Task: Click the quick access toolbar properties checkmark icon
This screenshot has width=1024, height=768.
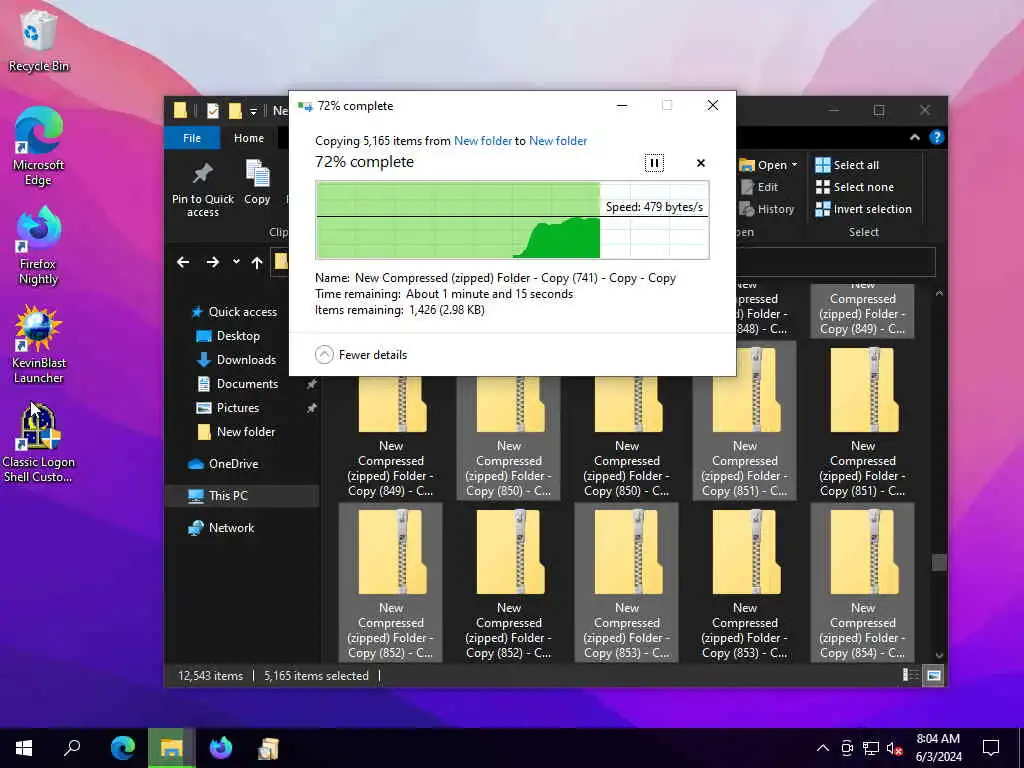Action: [212, 111]
